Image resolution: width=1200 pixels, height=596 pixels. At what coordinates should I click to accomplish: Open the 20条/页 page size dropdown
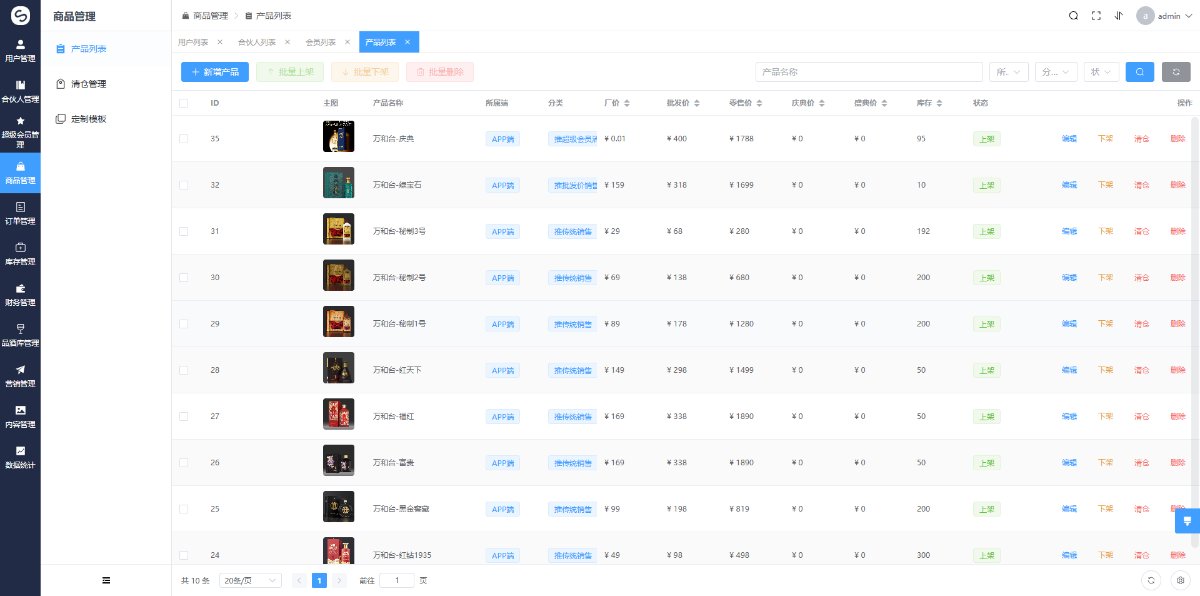(x=250, y=580)
